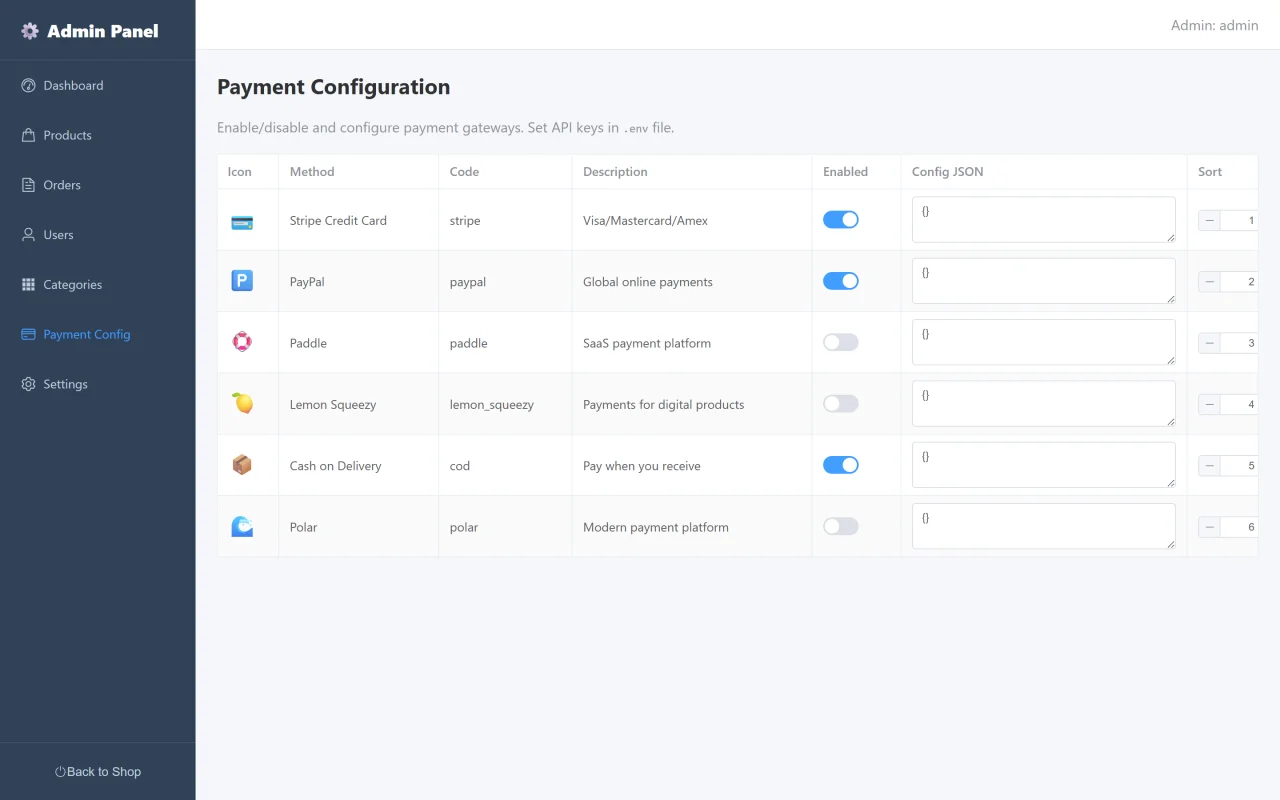Select Payment Config sidebar link

pos(98,335)
